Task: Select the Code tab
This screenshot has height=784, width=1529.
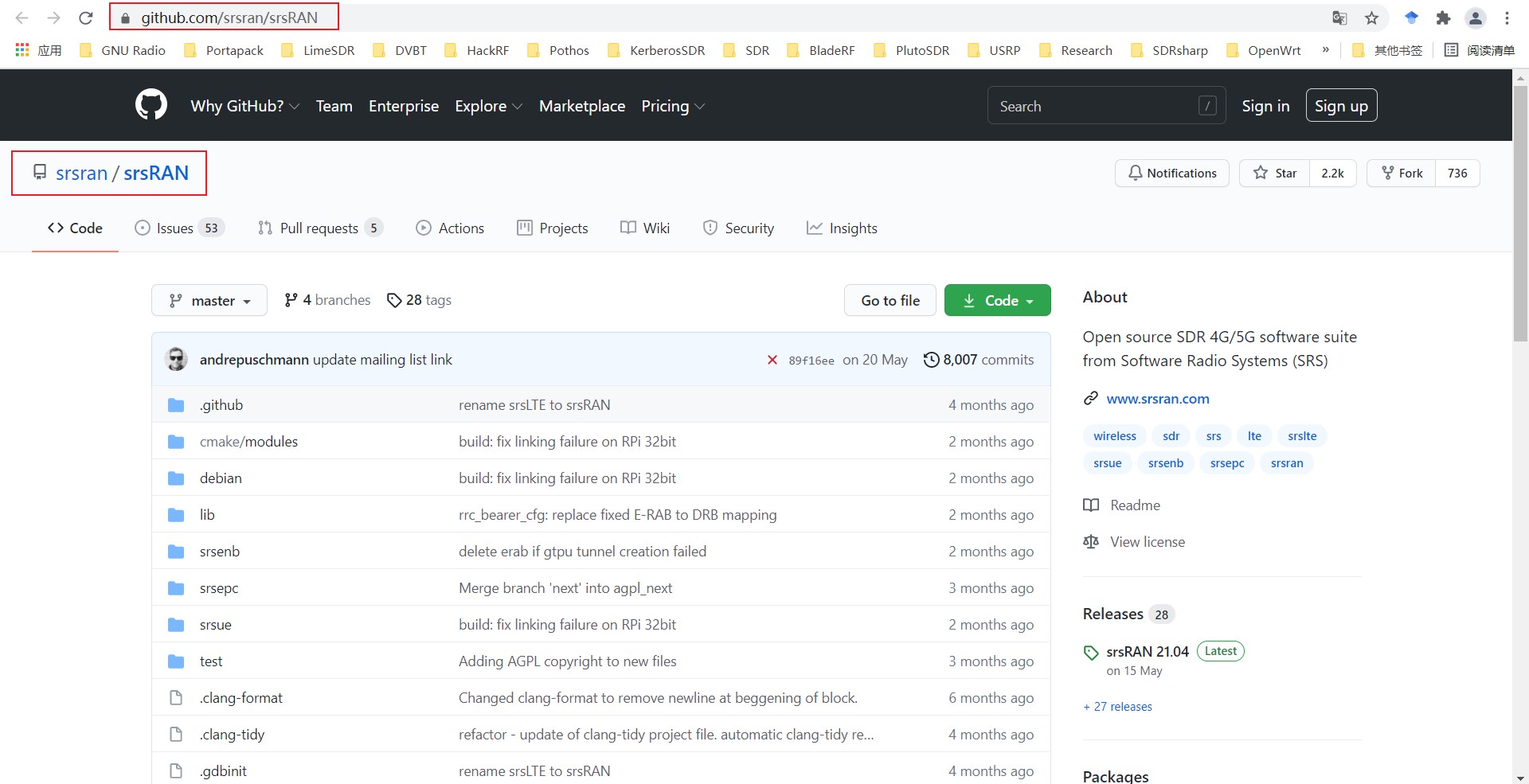Action: [x=75, y=228]
